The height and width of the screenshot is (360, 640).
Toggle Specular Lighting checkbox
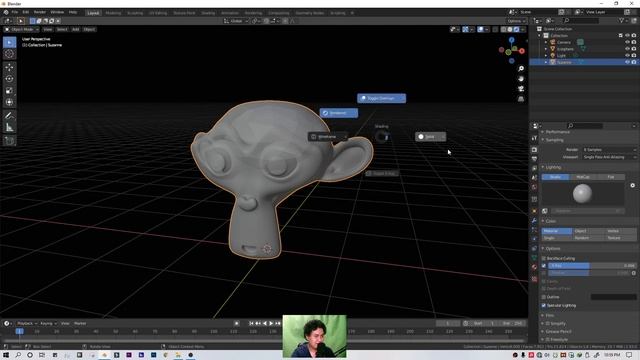pos(544,305)
